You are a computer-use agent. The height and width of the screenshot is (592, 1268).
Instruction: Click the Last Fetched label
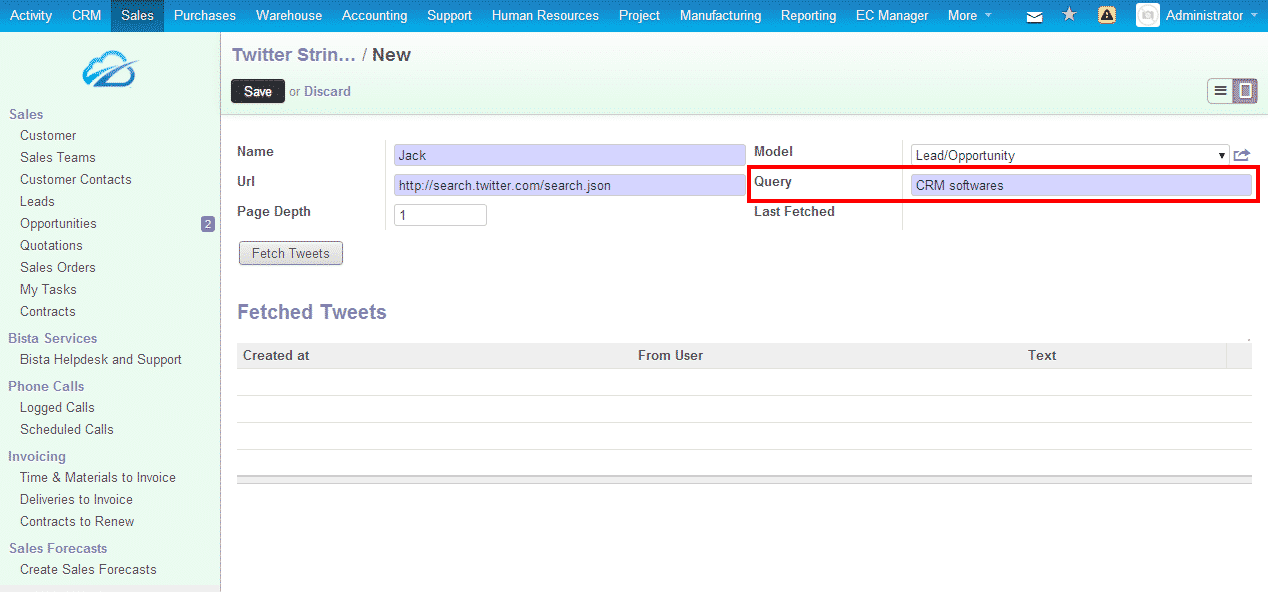(794, 211)
